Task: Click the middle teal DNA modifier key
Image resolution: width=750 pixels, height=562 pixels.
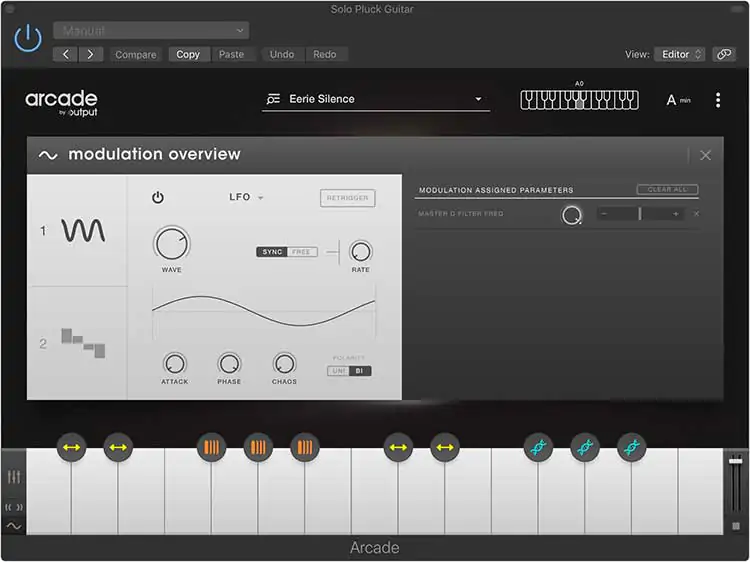Action: (x=585, y=448)
